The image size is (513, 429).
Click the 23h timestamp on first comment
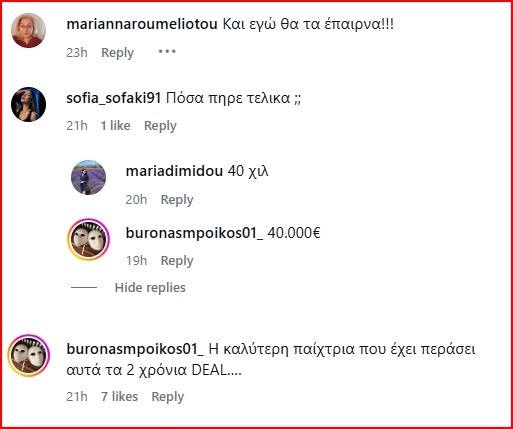point(77,53)
